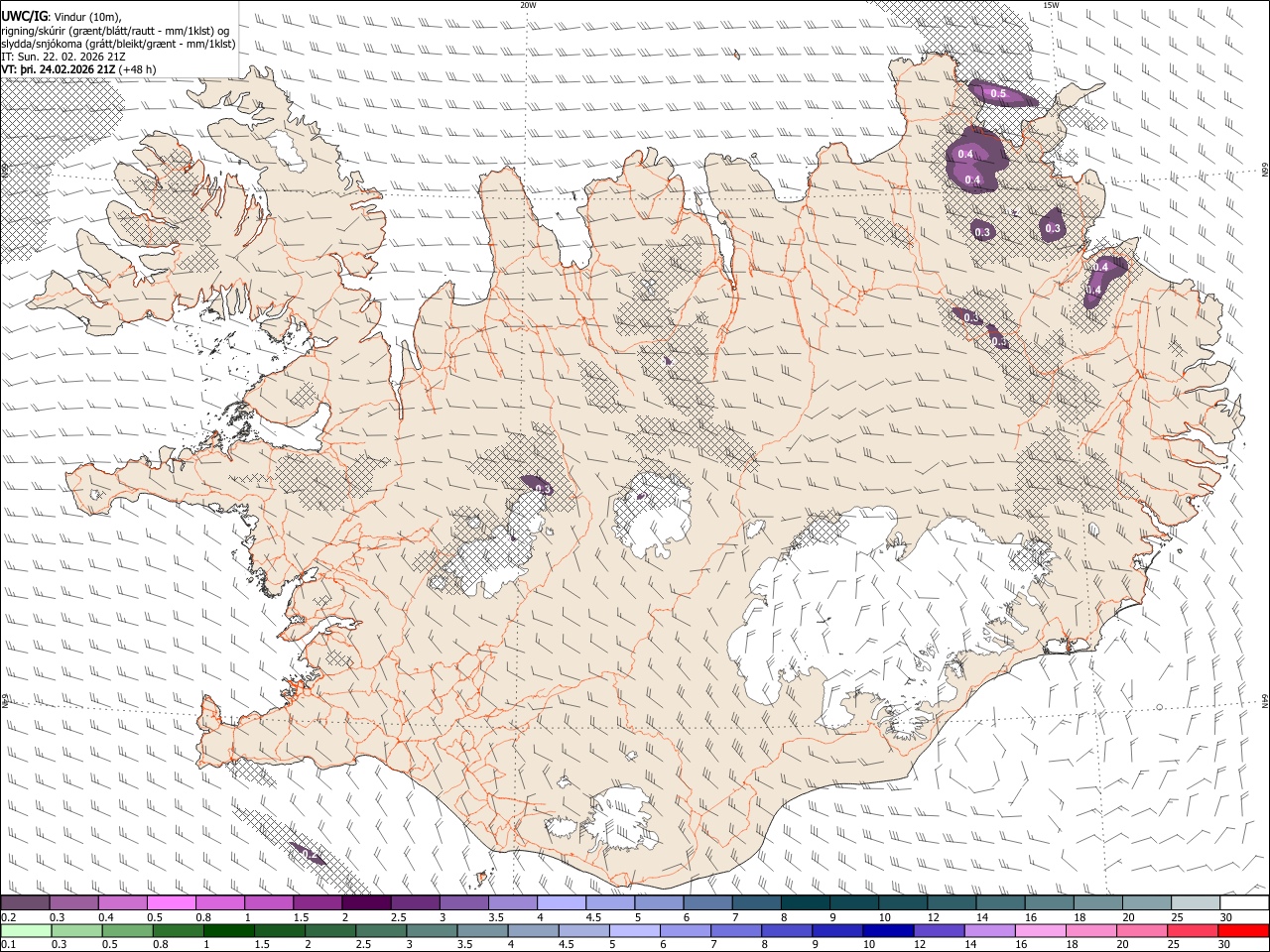This screenshot has width=1270, height=952.
Task: Pick the steel blue 6 swatch in upper legend
Action: 708,903
